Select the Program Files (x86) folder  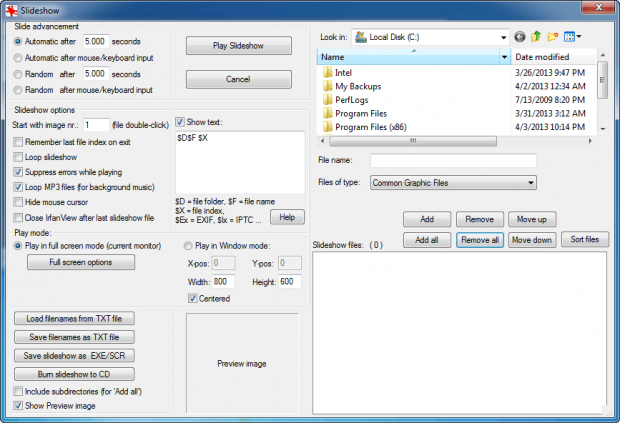tap(364, 127)
